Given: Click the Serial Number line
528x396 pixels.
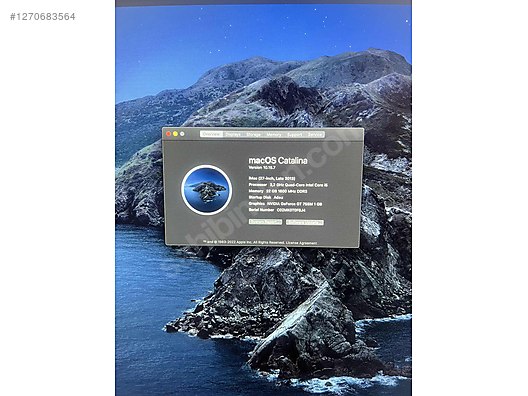Looking at the screenshot, I should coord(277,210).
